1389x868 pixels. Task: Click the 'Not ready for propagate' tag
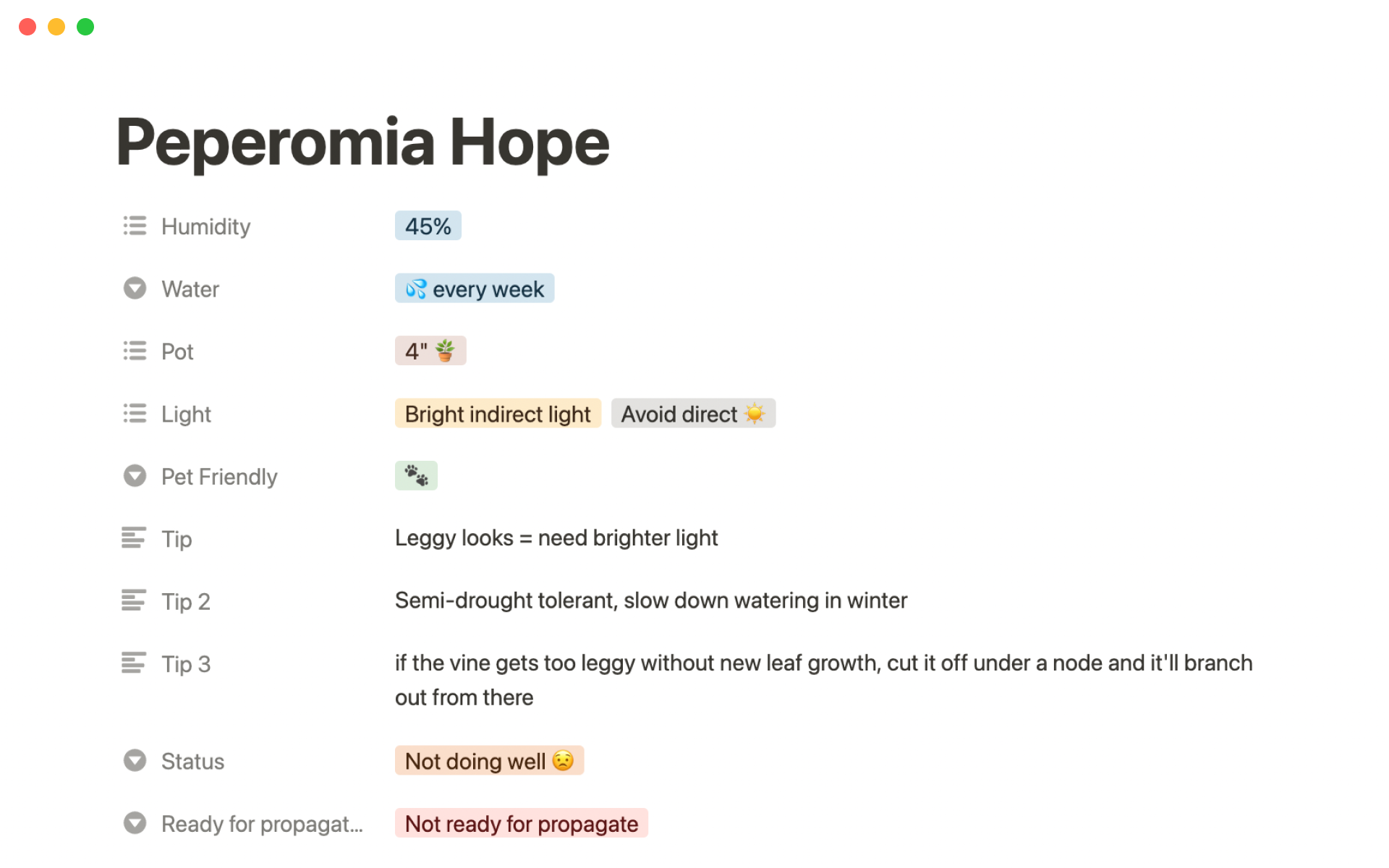click(x=521, y=823)
